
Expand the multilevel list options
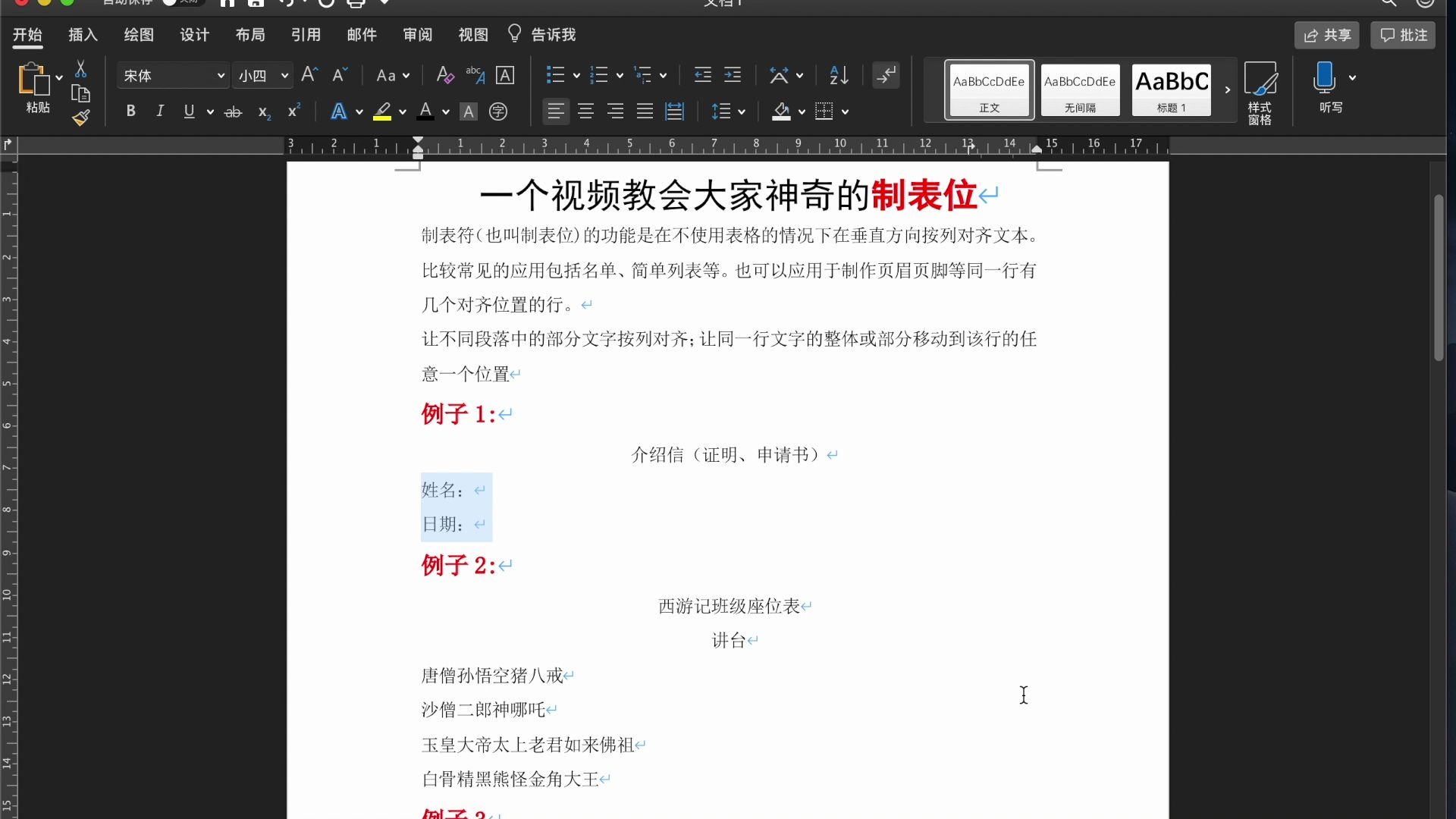pos(663,75)
